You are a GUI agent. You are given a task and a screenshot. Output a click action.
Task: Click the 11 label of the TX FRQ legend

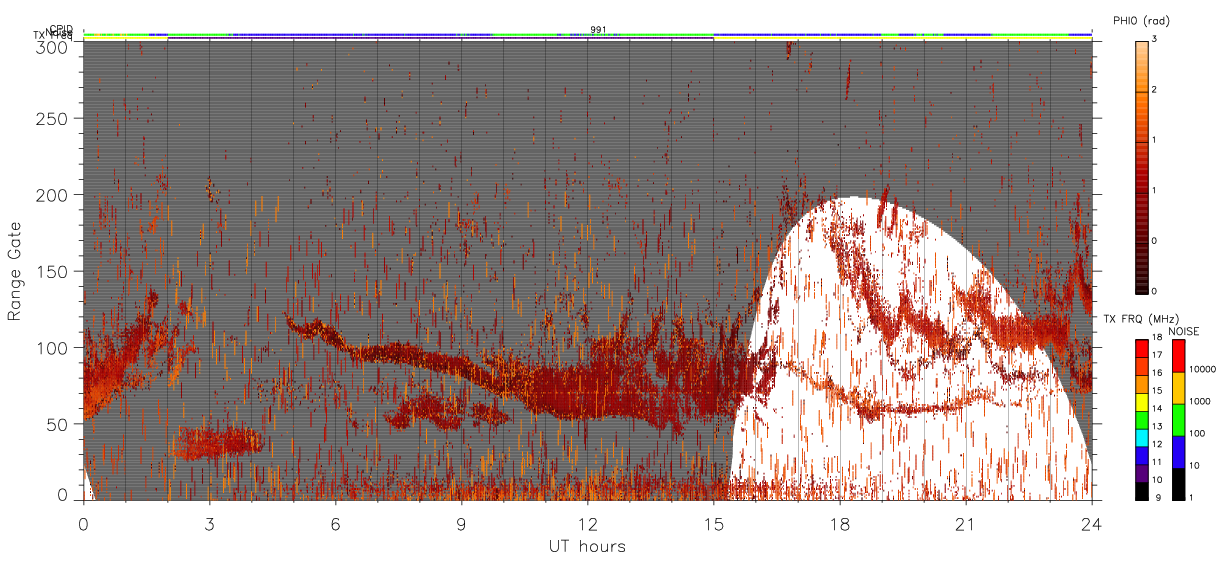[x=1158, y=462]
